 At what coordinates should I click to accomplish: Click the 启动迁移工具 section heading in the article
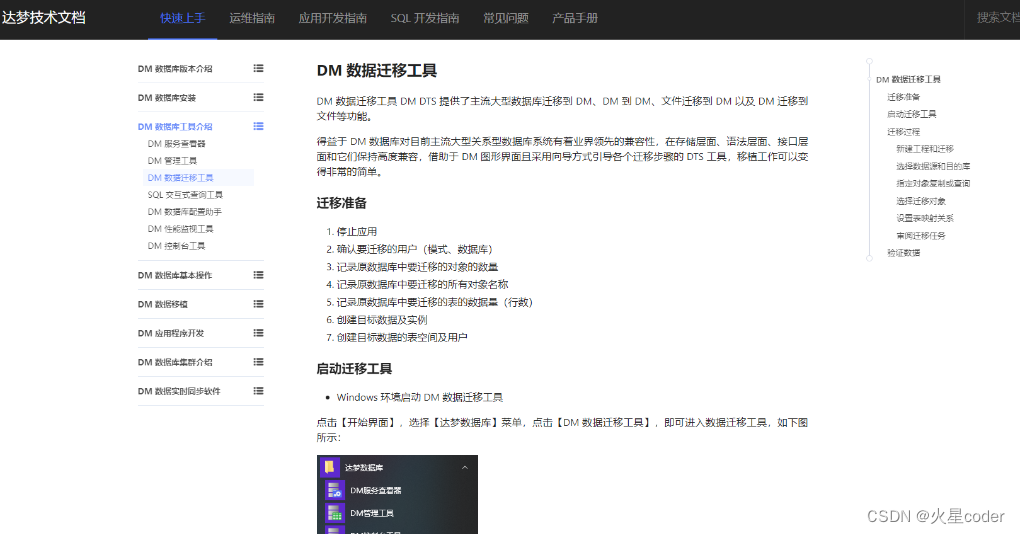click(354, 369)
